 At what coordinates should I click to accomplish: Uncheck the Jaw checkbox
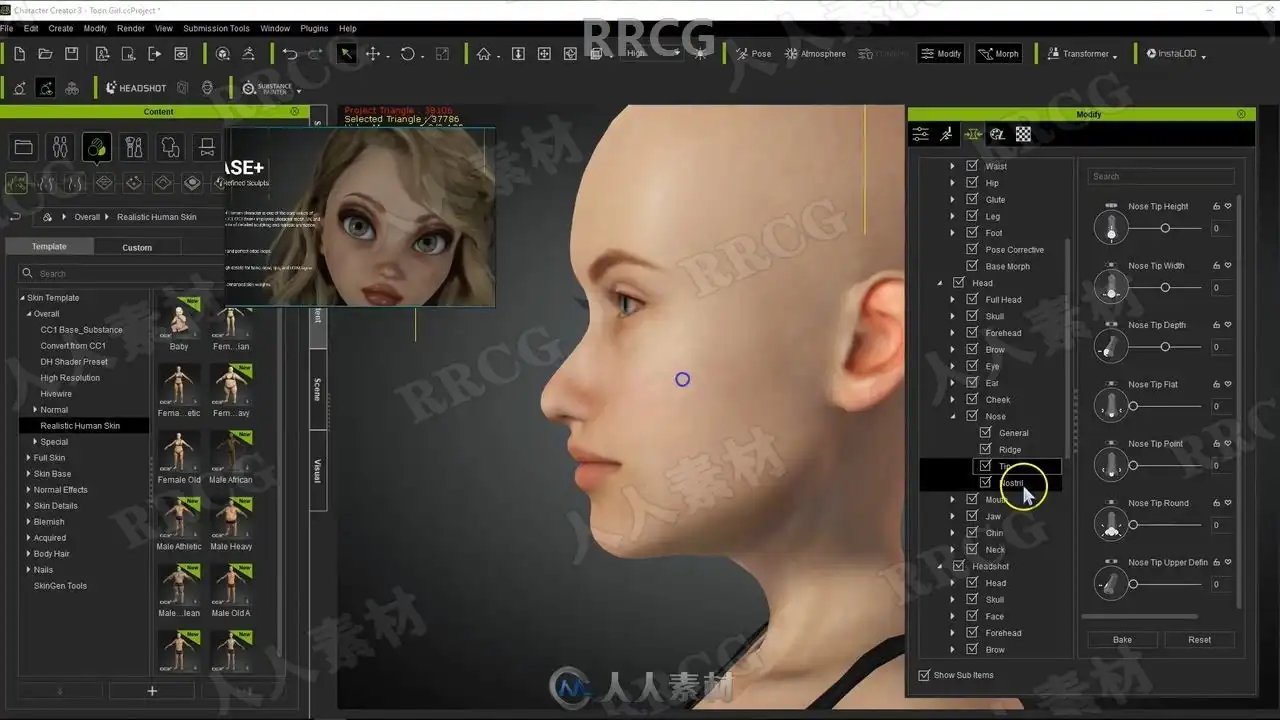pos(972,516)
